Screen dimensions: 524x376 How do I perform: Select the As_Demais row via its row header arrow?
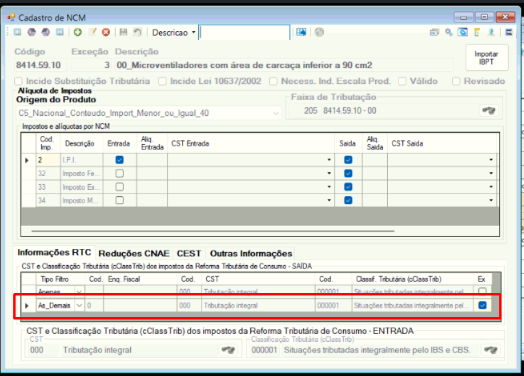pos(27,305)
